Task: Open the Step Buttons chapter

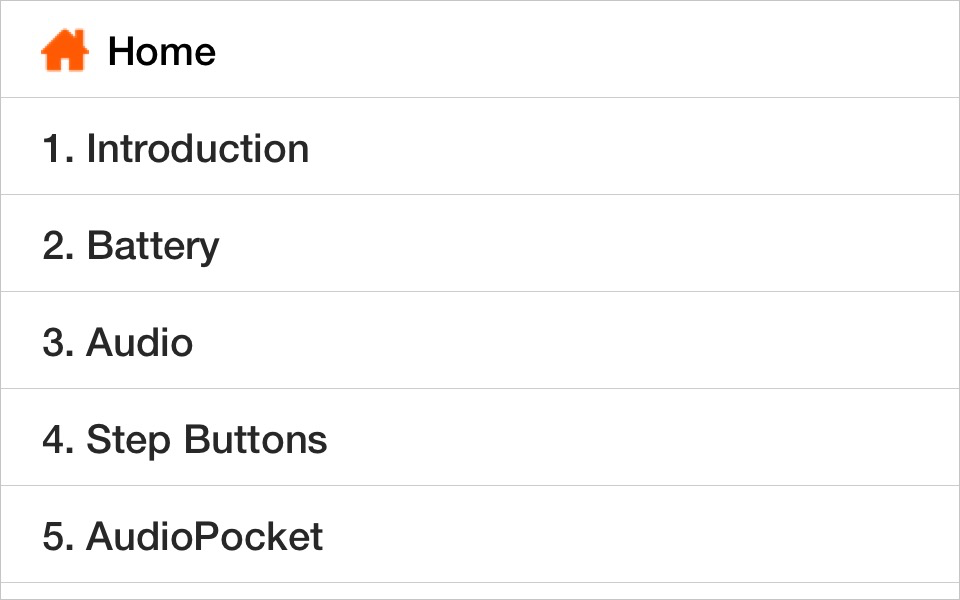Action: pos(206,440)
